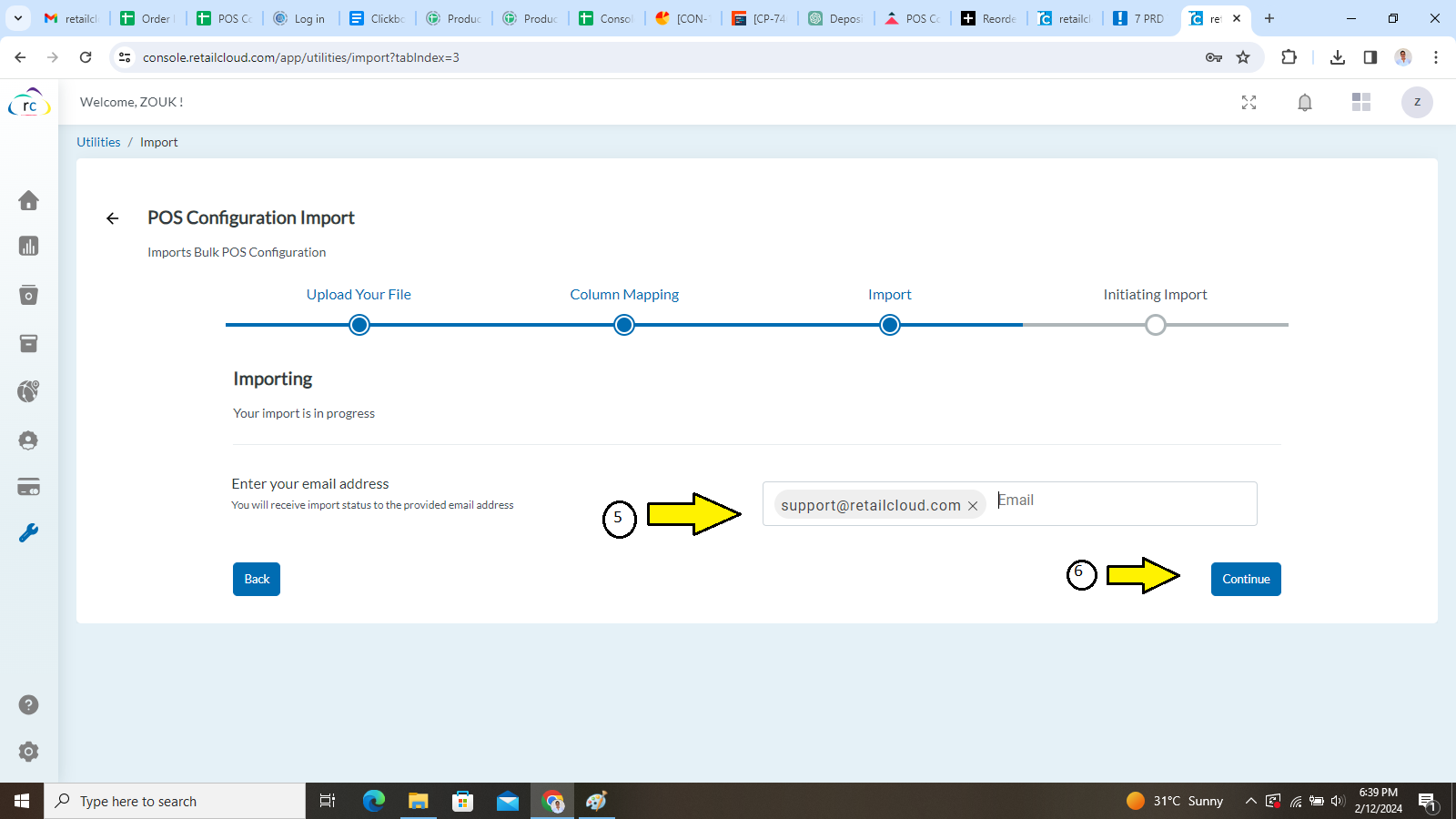This screenshot has height=819, width=1456.
Task: Open the Utilities breadcrumb link
Action: [98, 142]
